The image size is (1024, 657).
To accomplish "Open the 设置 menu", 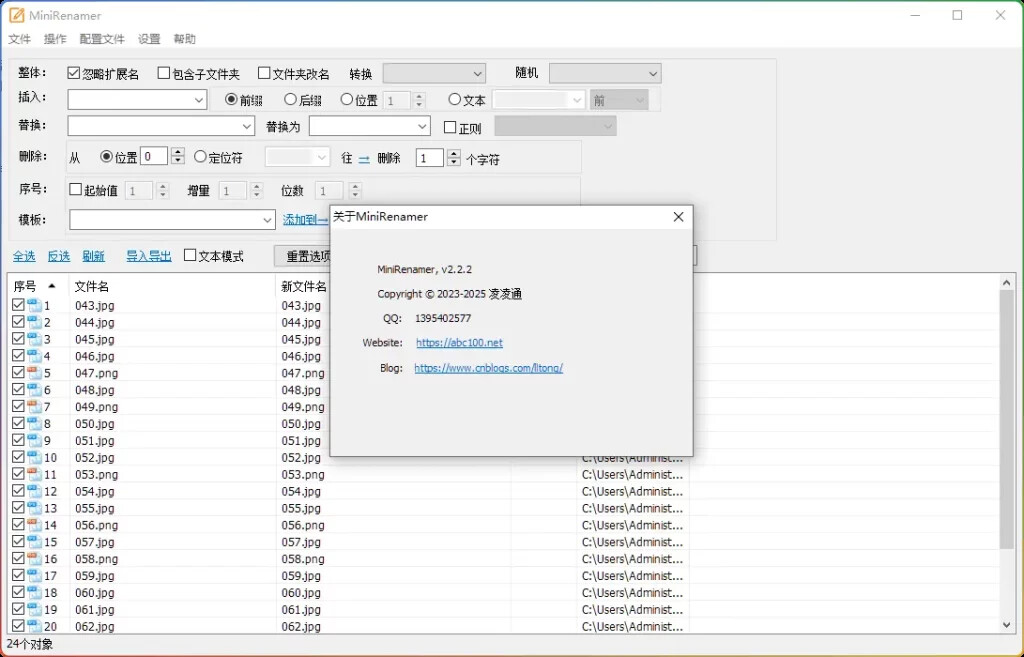I will 148,39.
